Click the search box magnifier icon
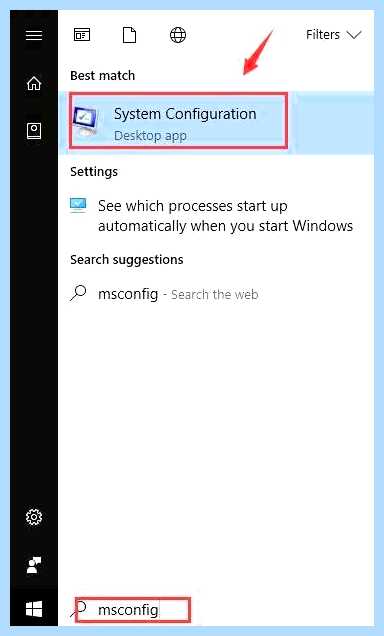384x636 pixels. click(x=79, y=609)
